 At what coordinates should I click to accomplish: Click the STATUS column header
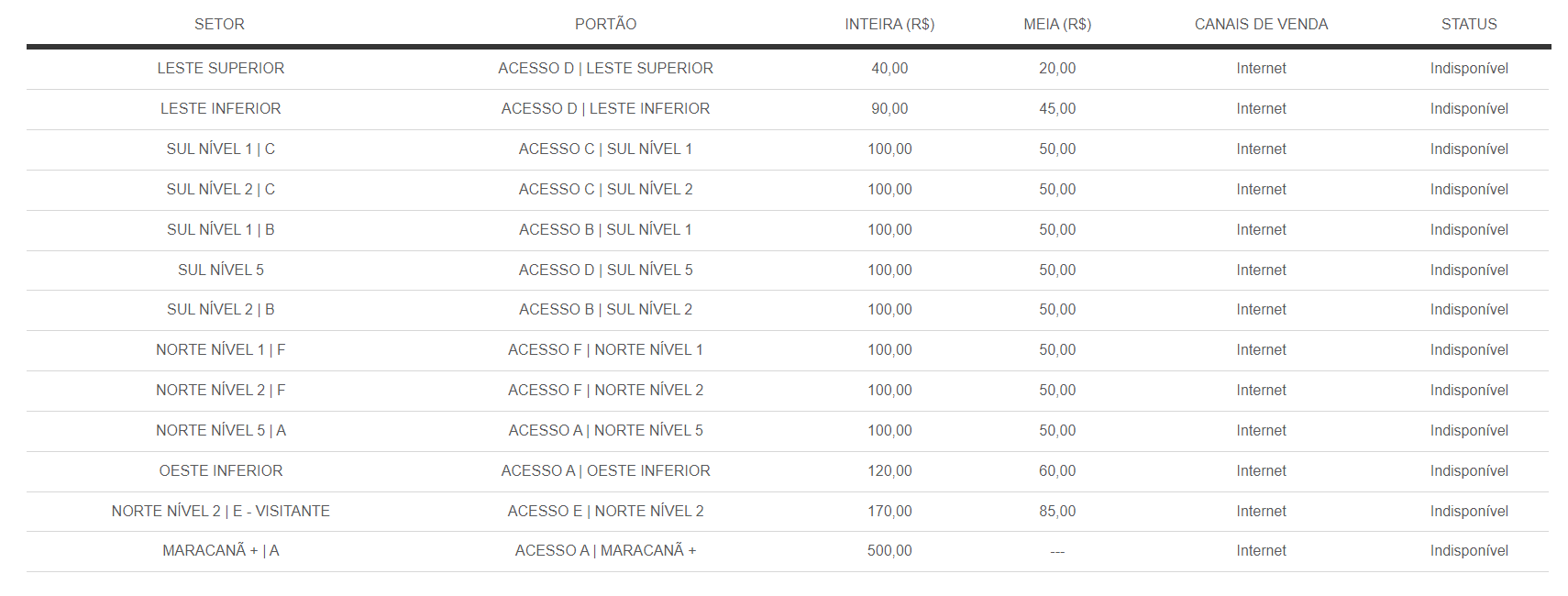click(x=1469, y=24)
